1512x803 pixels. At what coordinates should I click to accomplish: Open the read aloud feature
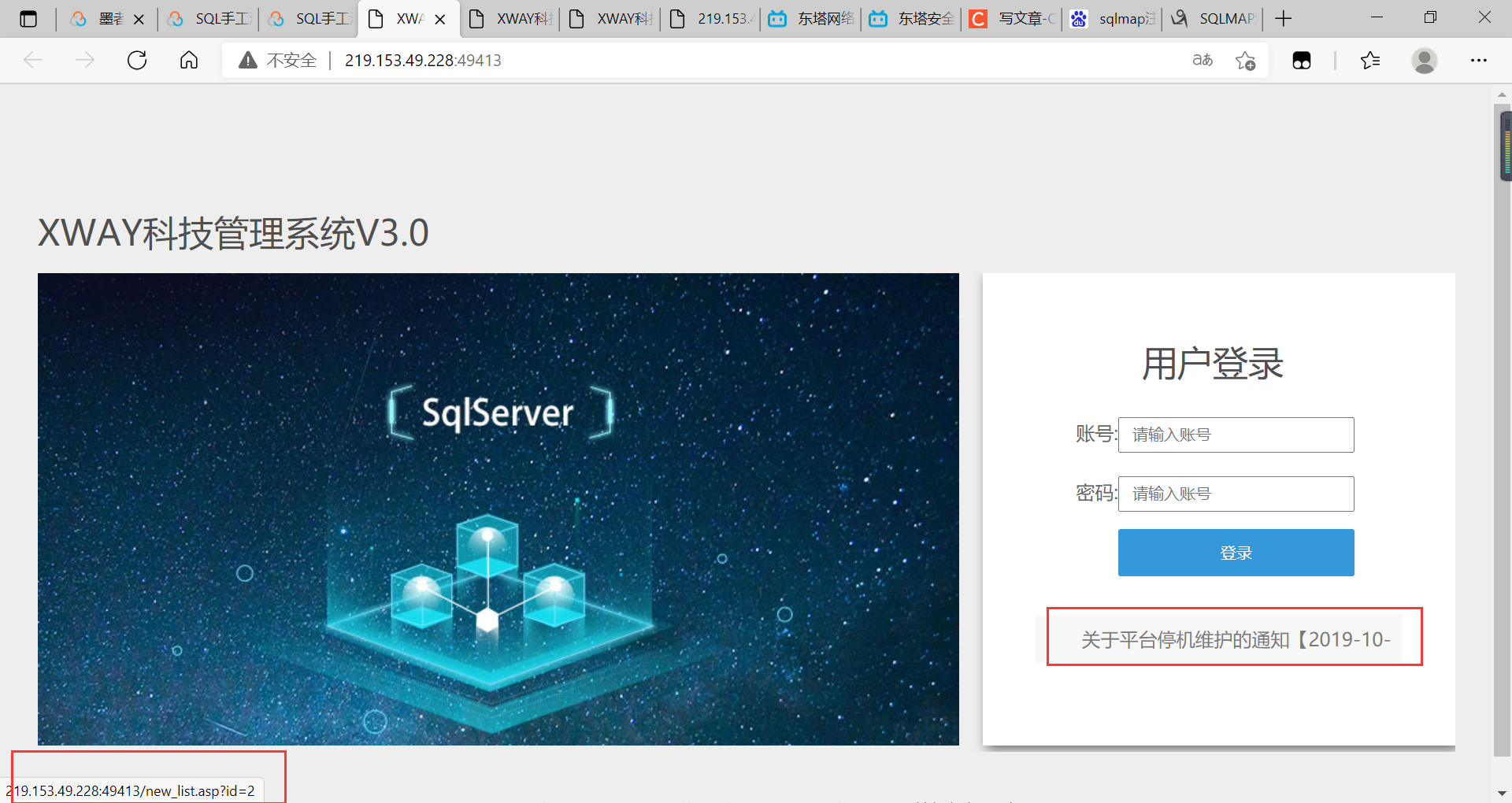(1202, 60)
